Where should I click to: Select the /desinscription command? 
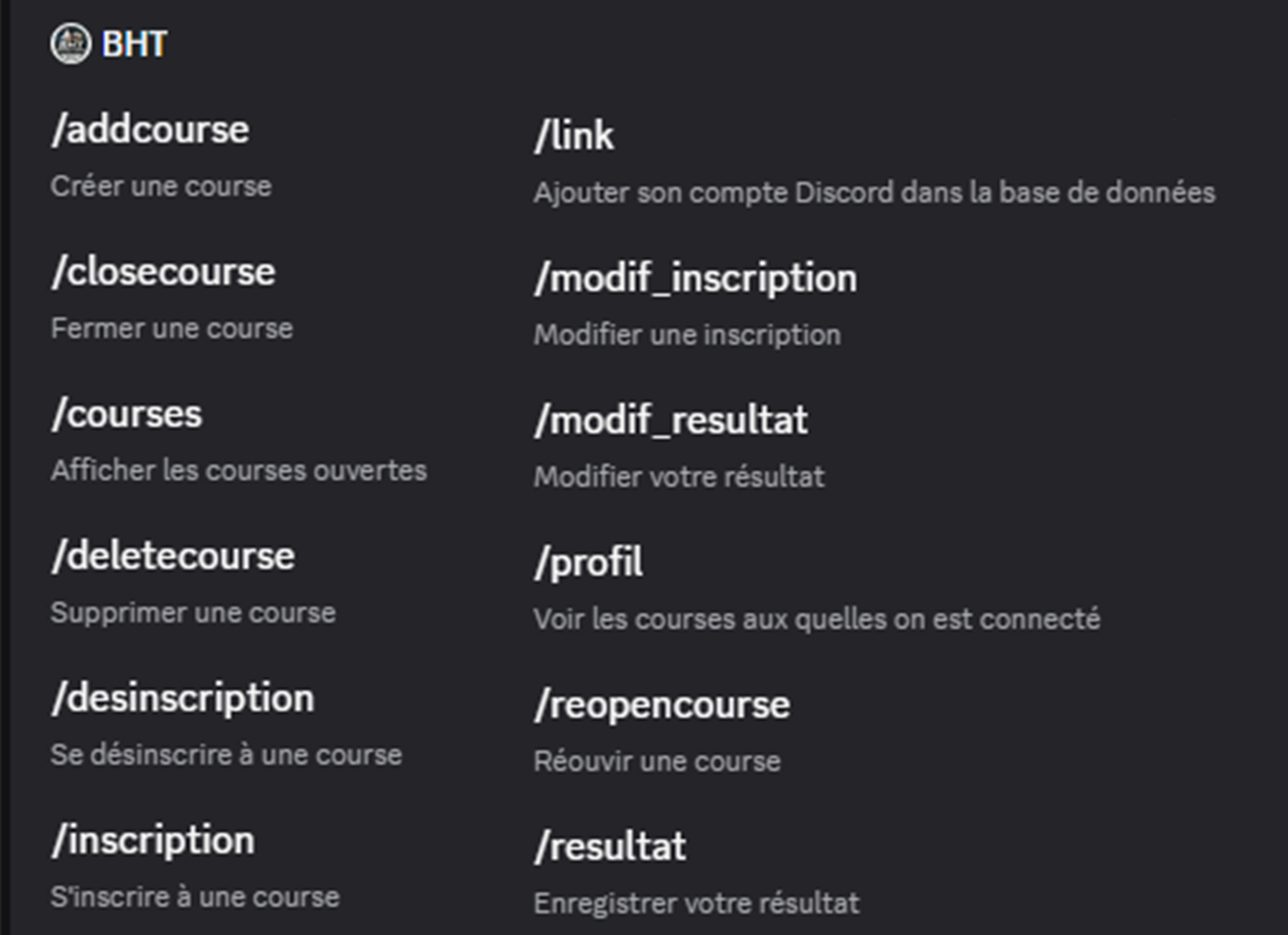[183, 699]
